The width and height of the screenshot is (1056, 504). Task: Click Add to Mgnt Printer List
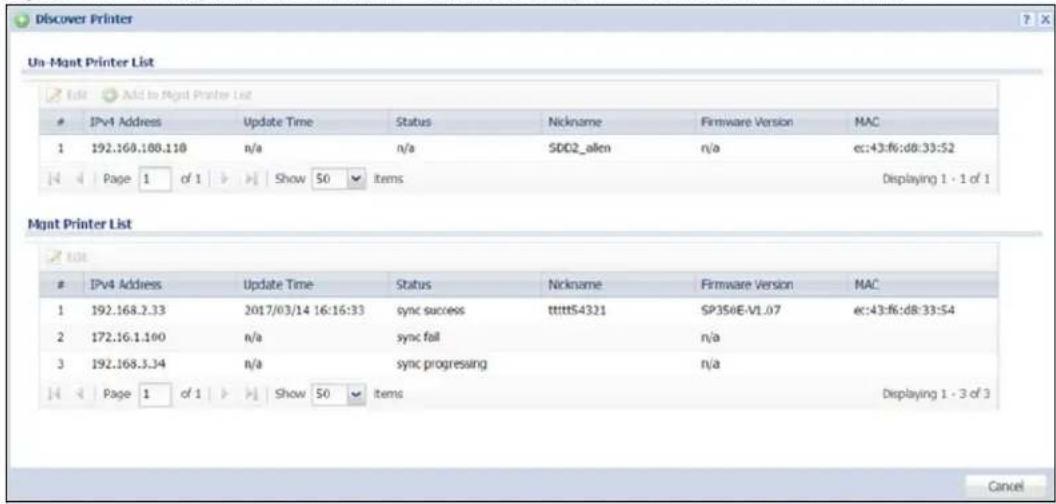pyautogui.click(x=178, y=96)
